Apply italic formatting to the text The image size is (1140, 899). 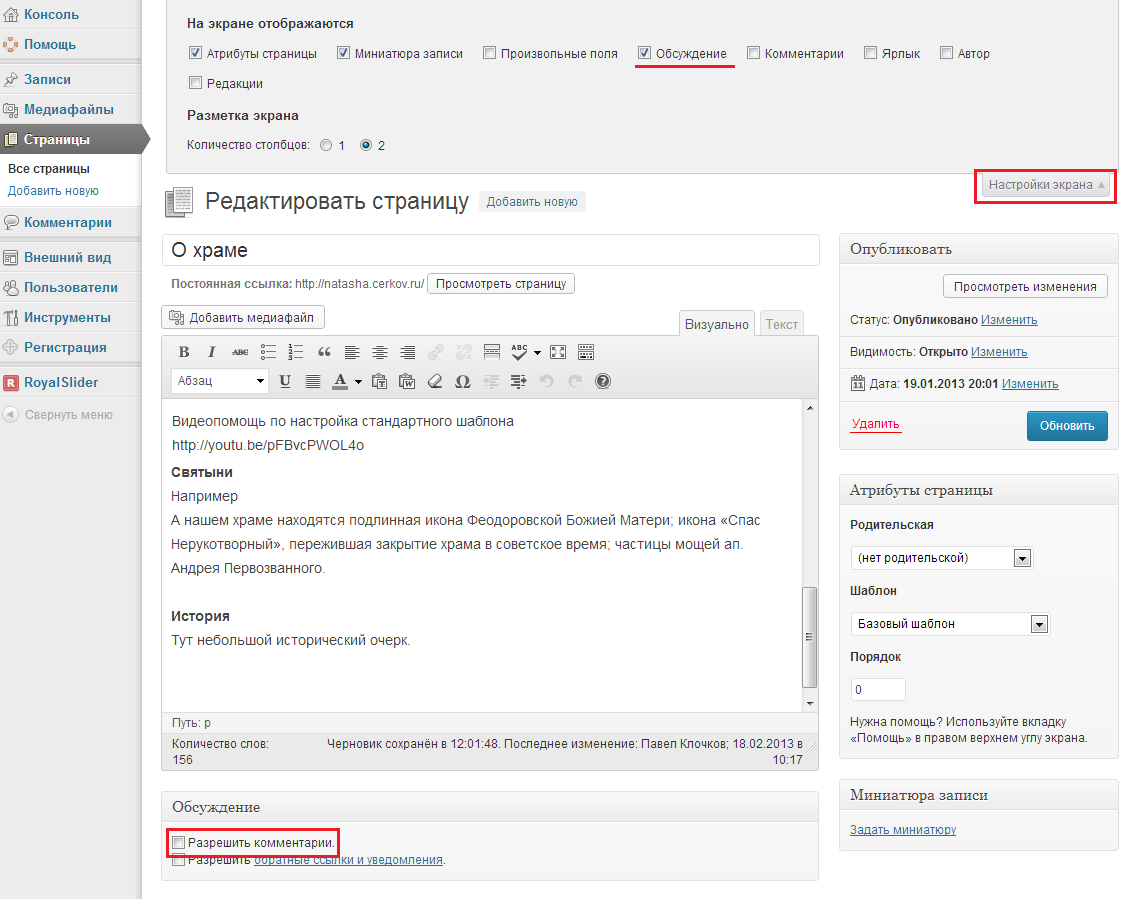click(x=212, y=352)
